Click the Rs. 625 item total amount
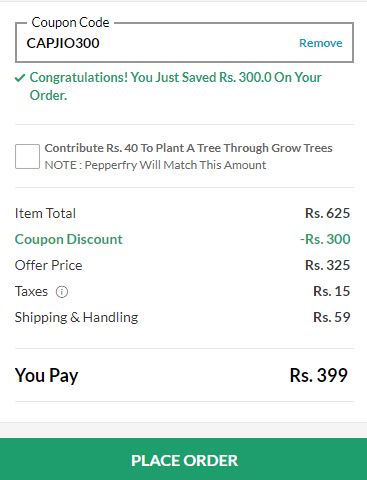 coord(327,213)
